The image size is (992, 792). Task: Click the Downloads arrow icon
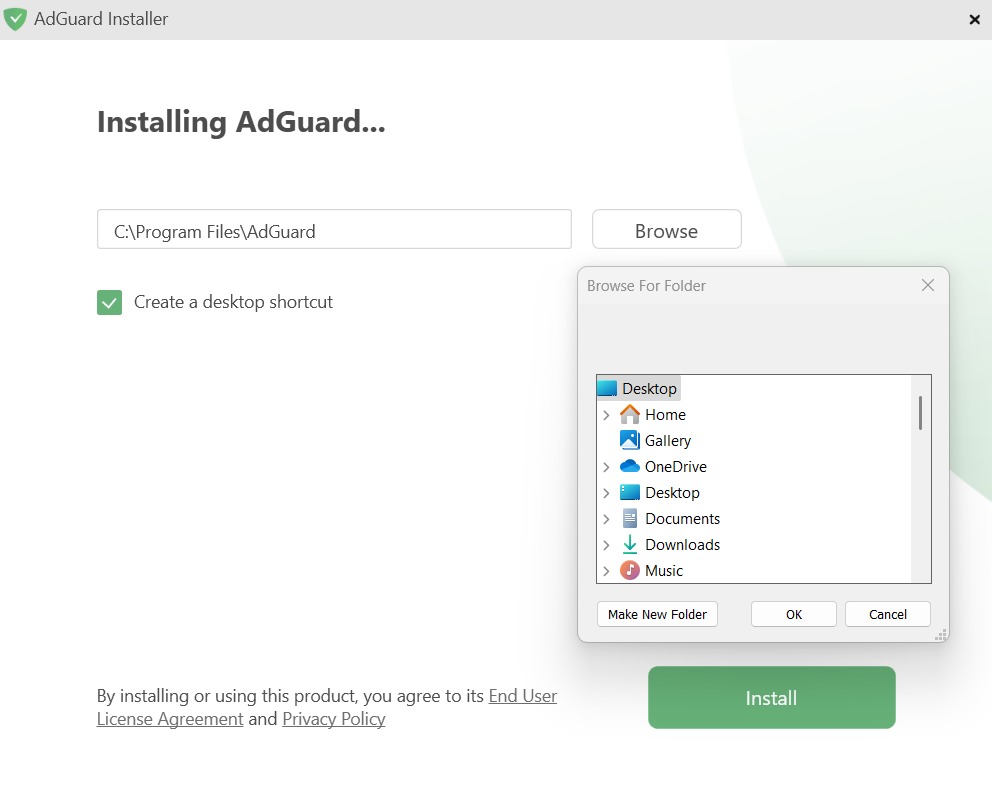point(629,545)
